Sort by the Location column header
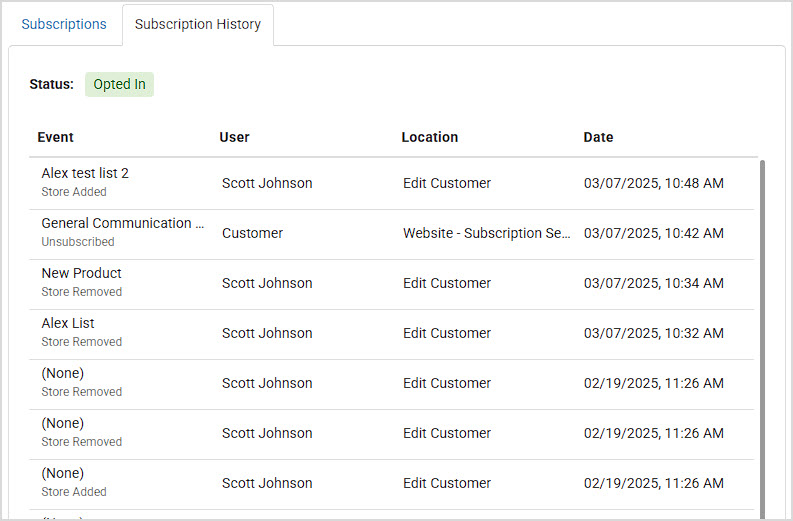Viewport: 793px width, 521px height. [430, 137]
